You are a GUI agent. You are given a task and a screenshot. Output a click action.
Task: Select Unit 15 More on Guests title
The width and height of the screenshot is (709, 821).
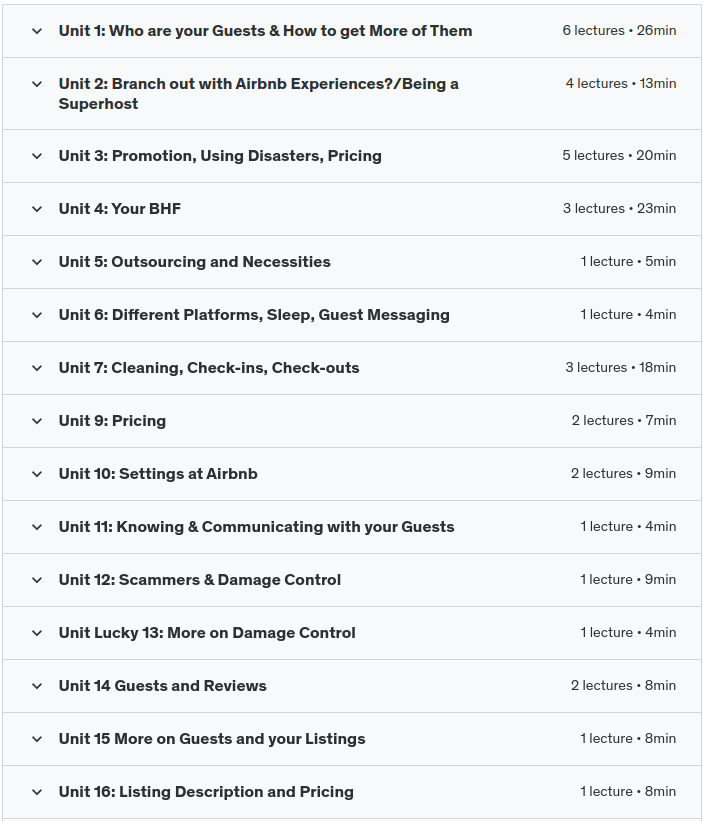(212, 739)
